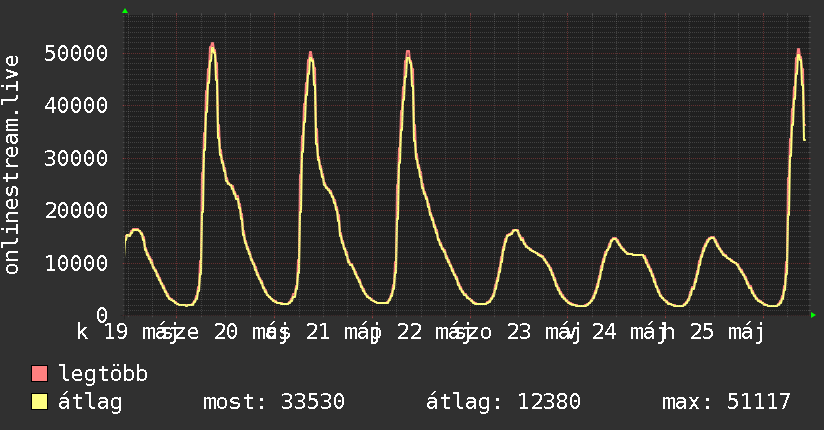The height and width of the screenshot is (430, 824).
Task: Click the 30000 y-axis label
Action: (76, 158)
